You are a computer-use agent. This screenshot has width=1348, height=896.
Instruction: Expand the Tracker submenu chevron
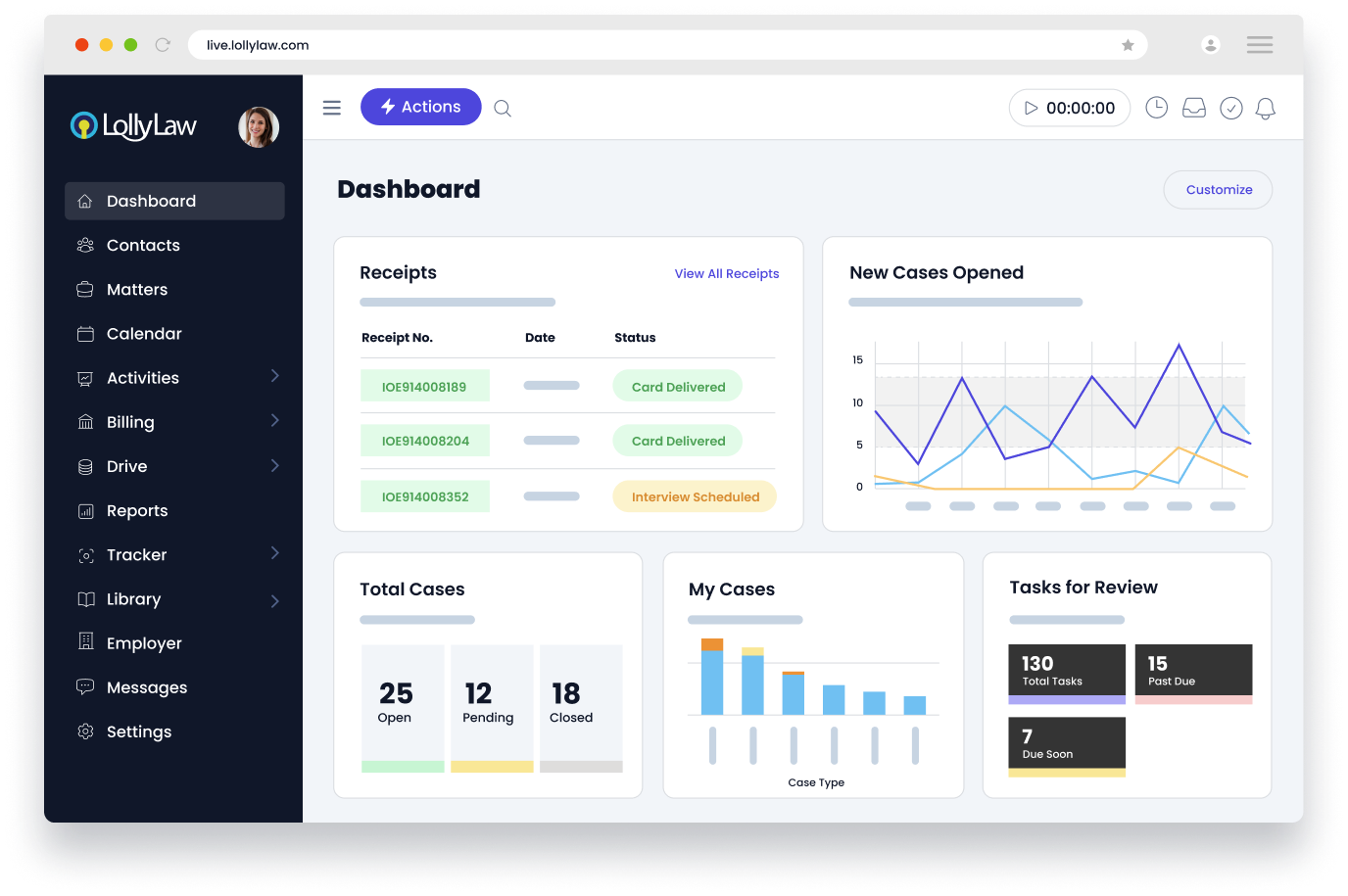coord(274,553)
